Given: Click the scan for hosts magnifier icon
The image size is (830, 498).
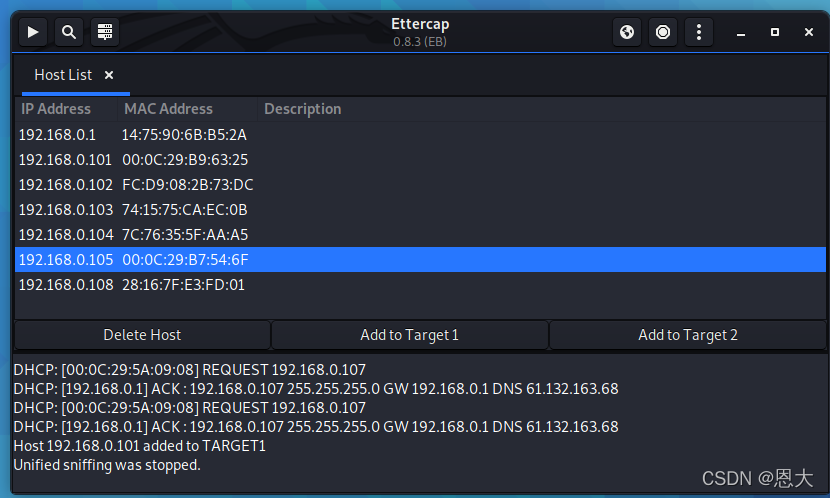Looking at the screenshot, I should pos(69,32).
